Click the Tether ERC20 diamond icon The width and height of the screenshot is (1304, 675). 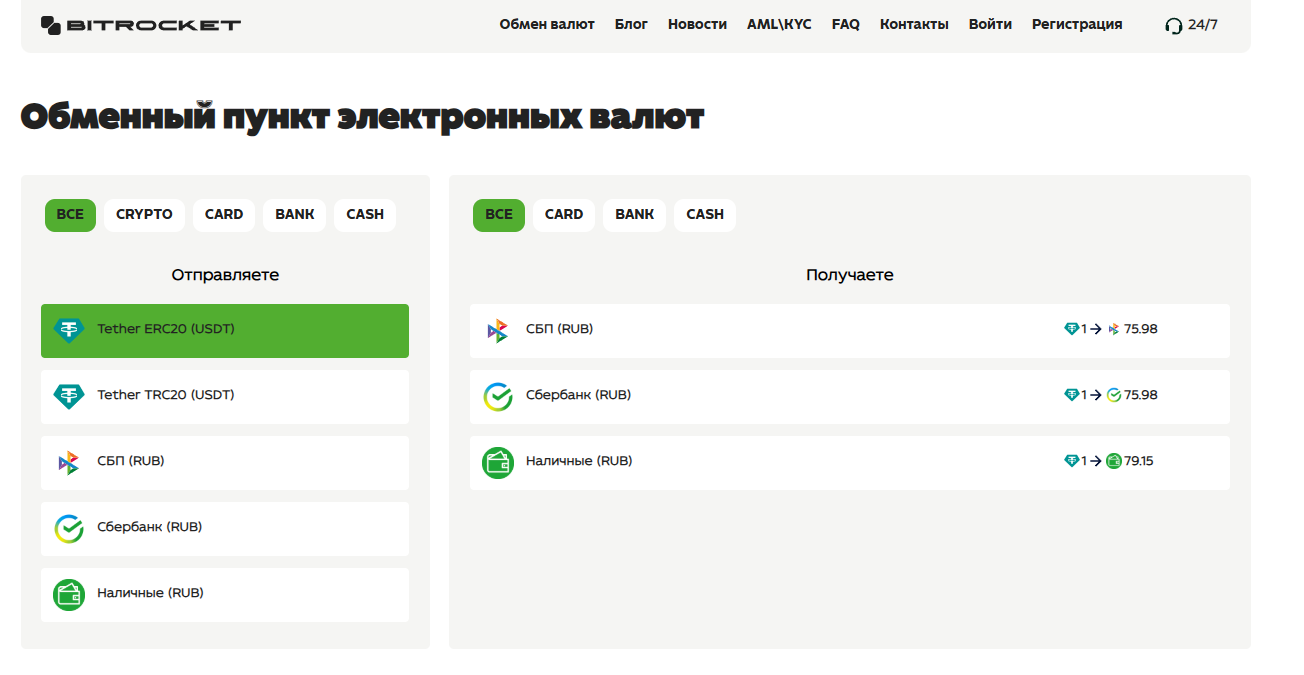pos(69,329)
